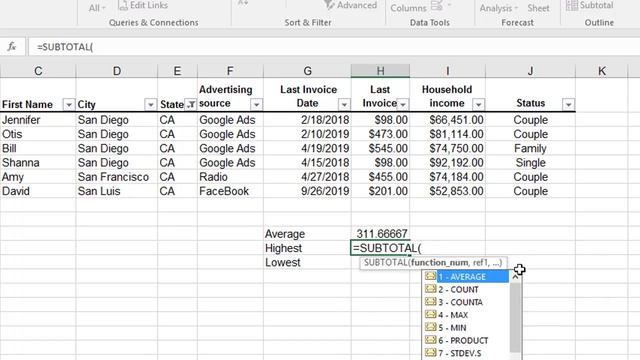Open City column filter dropdown
Viewport: 640px width, 360px height.
pyautogui.click(x=151, y=105)
